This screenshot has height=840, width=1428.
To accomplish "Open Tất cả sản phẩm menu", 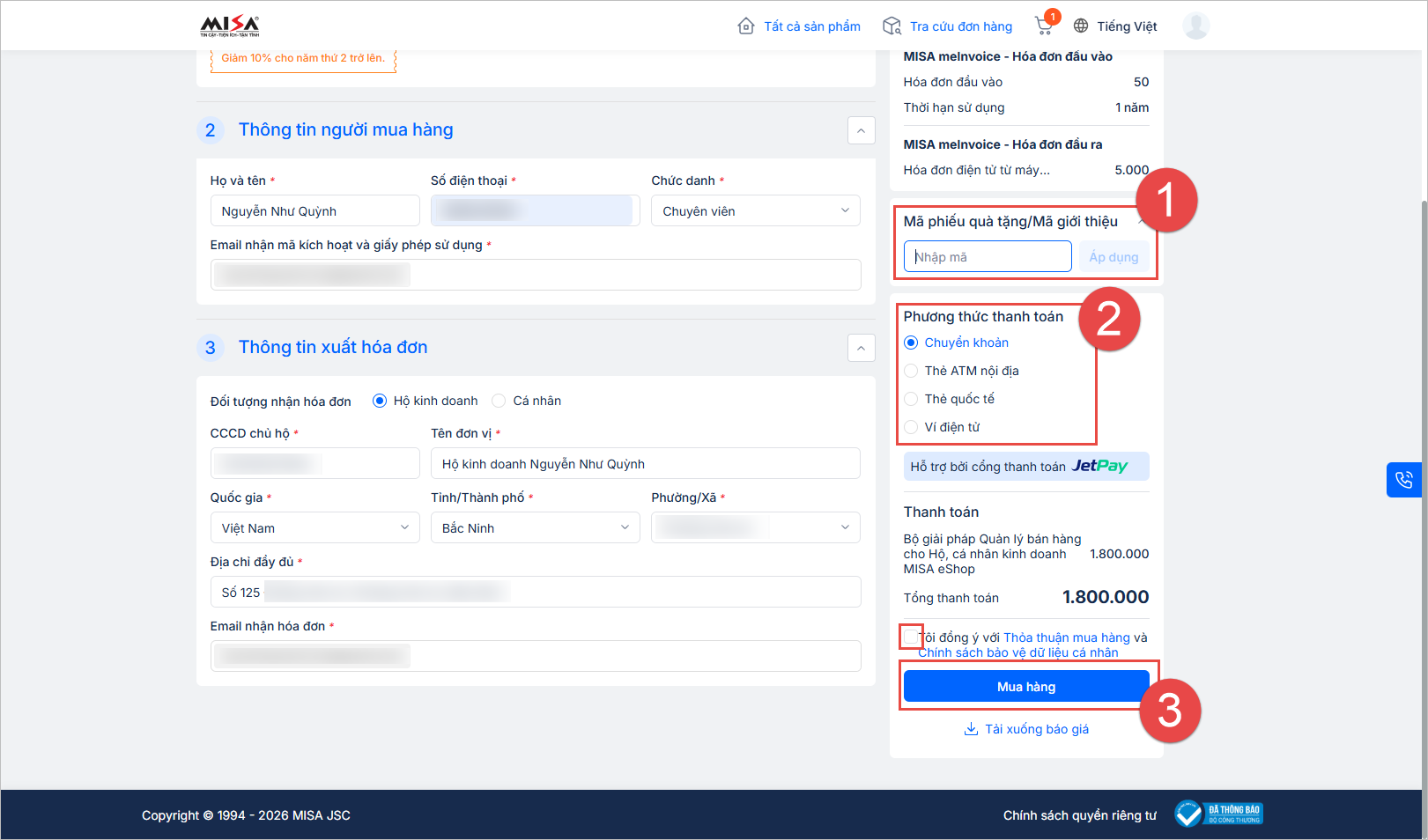I will (x=799, y=26).
